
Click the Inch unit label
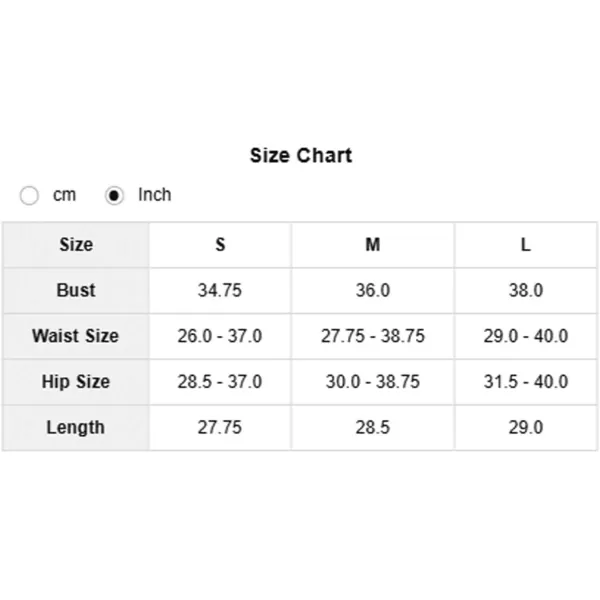(155, 194)
